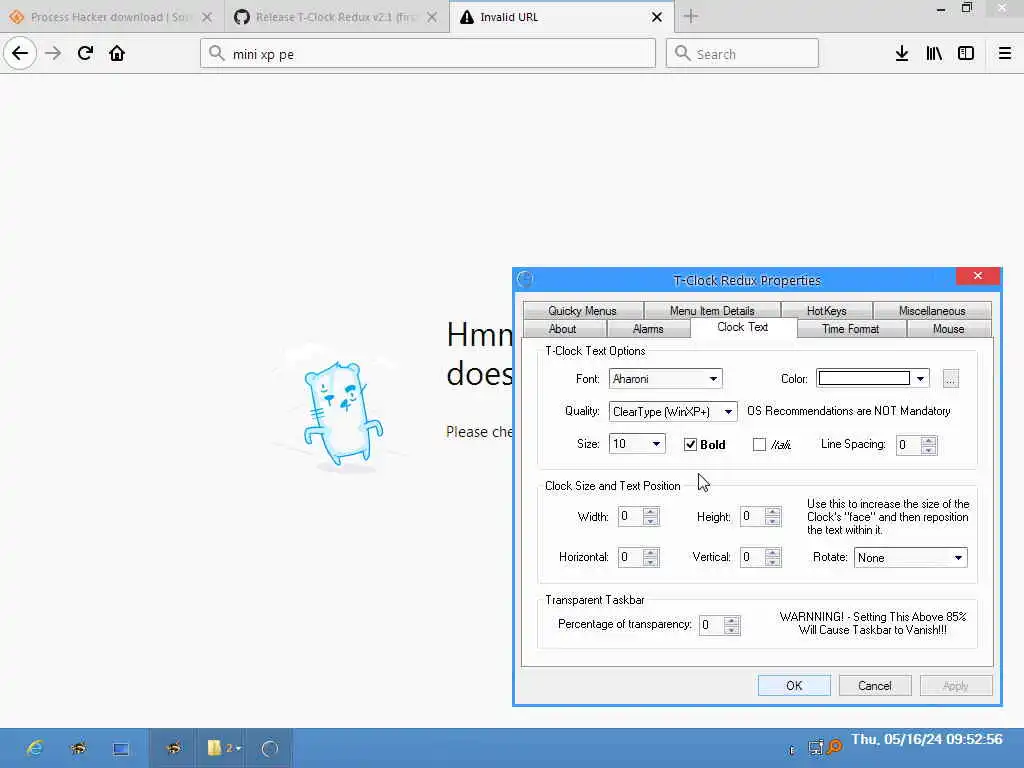Enable the Italic checkbox
Image resolution: width=1024 pixels, height=768 pixels.
pyautogui.click(x=759, y=445)
